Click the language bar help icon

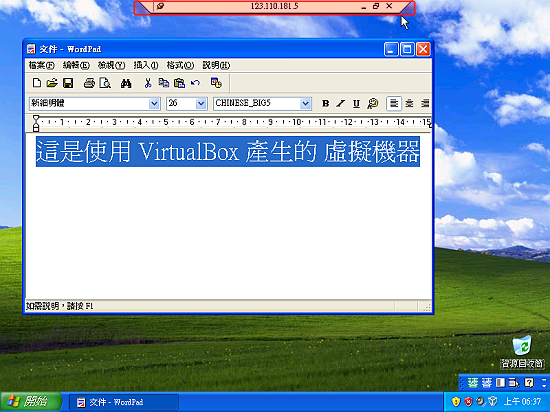coord(529,383)
